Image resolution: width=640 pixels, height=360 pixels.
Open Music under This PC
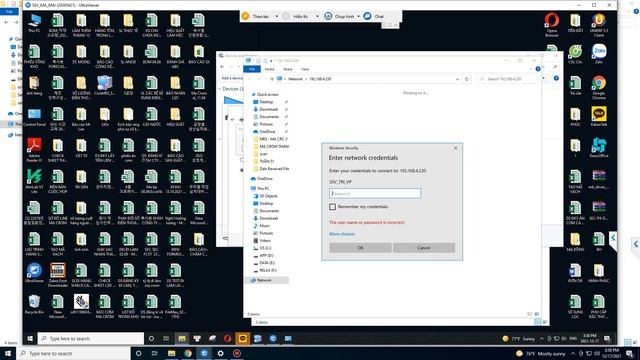coord(264,226)
